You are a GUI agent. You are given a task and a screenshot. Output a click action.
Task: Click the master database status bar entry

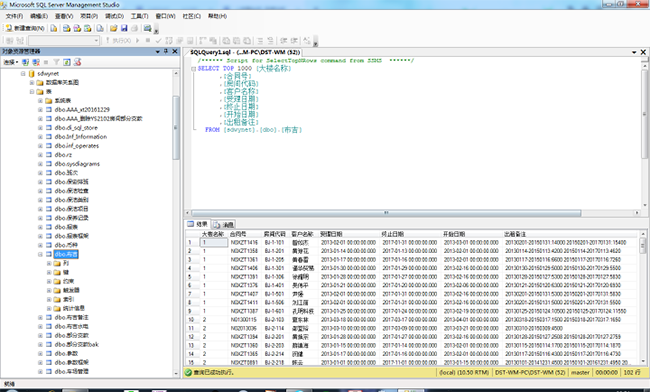[580, 373]
